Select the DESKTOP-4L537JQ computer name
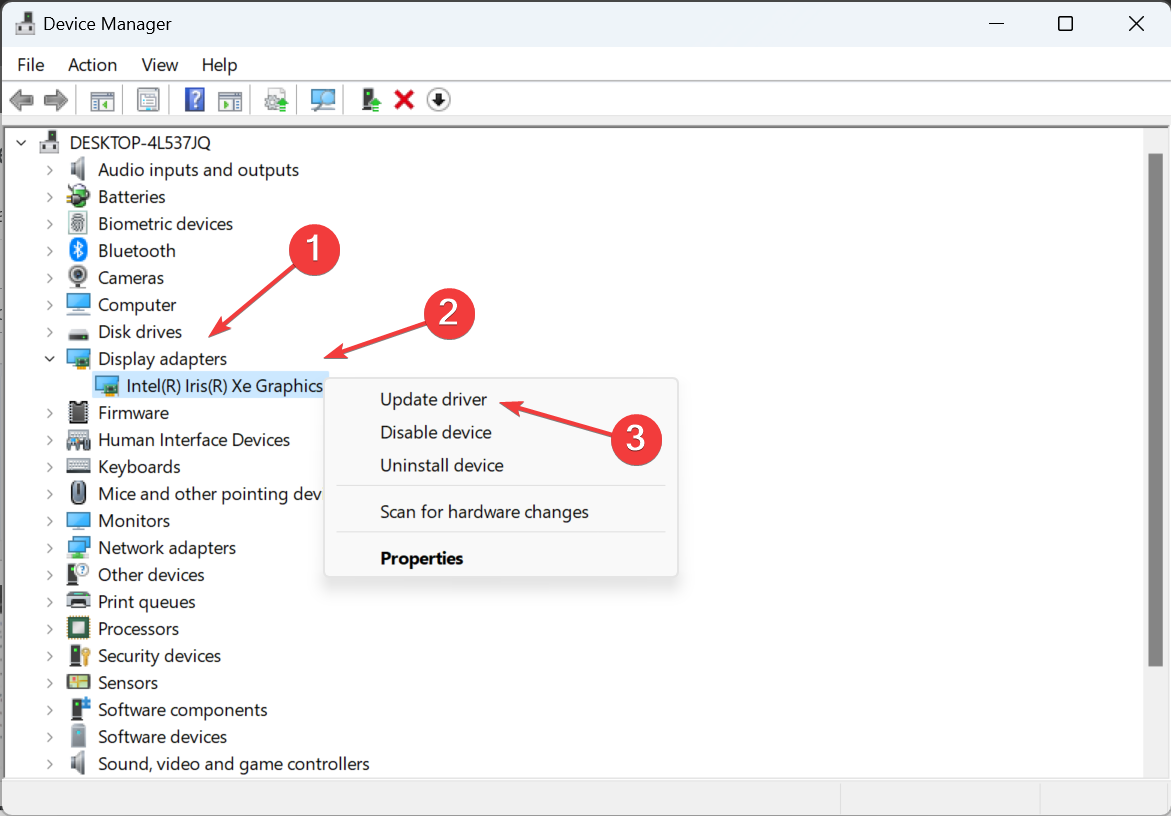1171x816 pixels. coord(140,143)
